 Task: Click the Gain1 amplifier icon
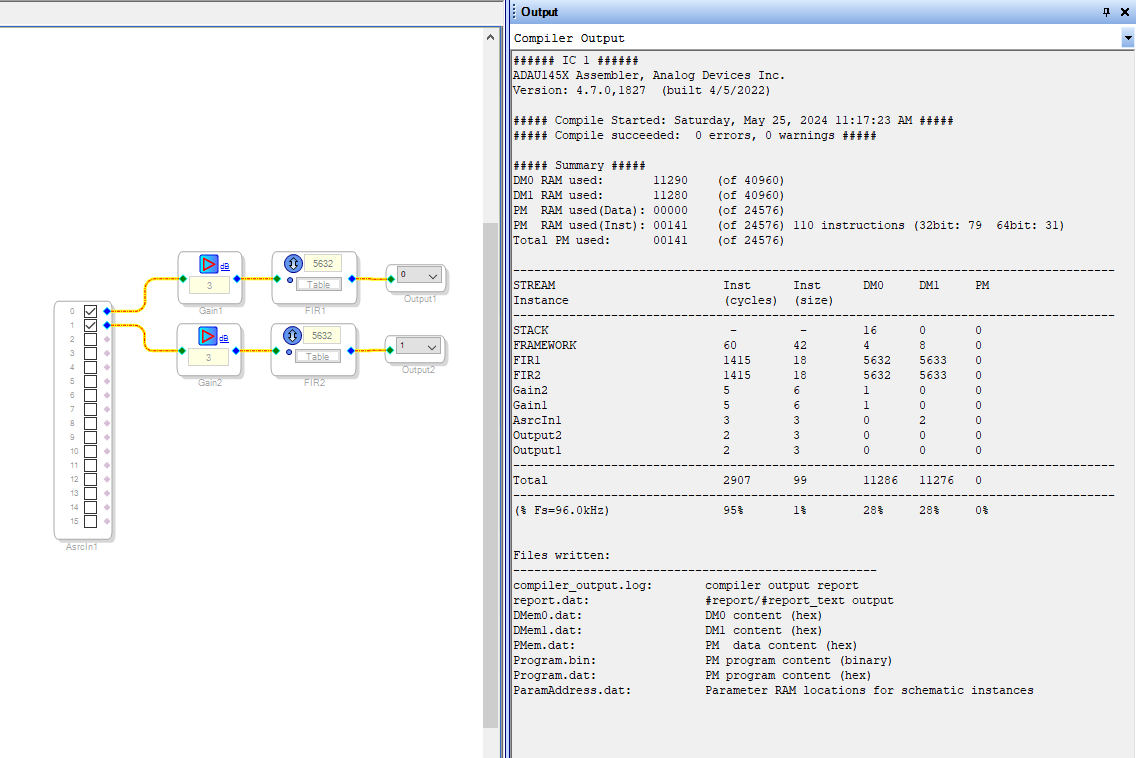(209, 264)
